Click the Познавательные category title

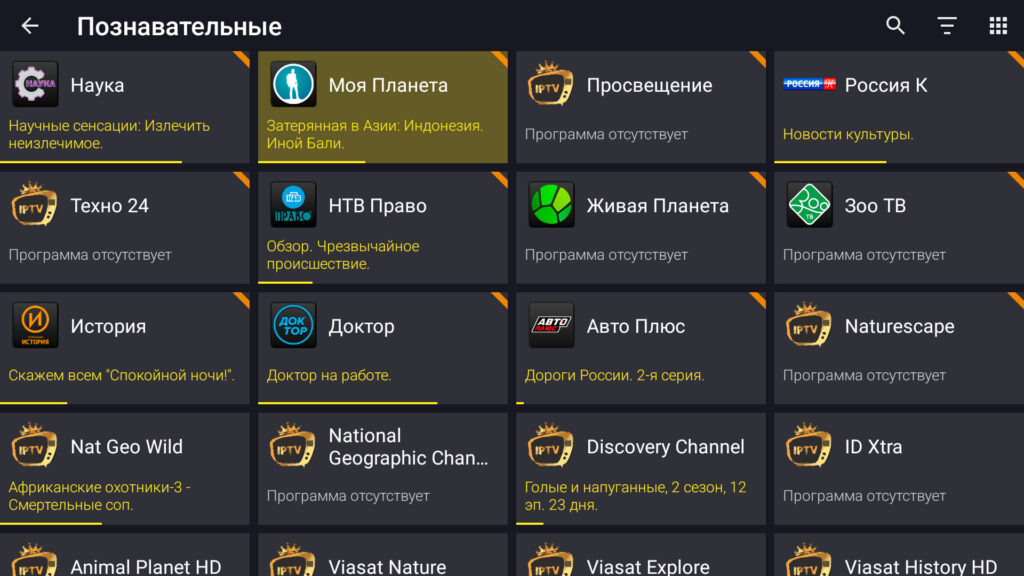coord(179,26)
